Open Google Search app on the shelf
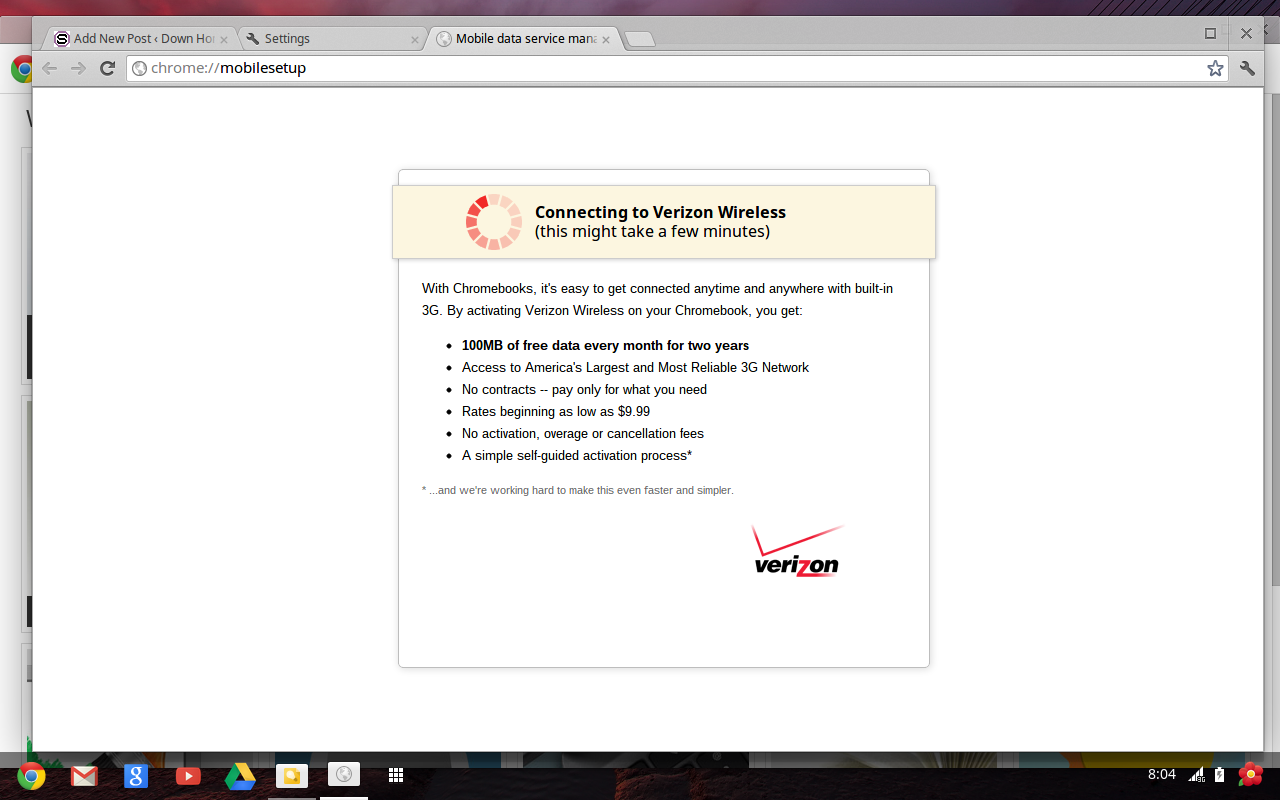 coord(136,776)
